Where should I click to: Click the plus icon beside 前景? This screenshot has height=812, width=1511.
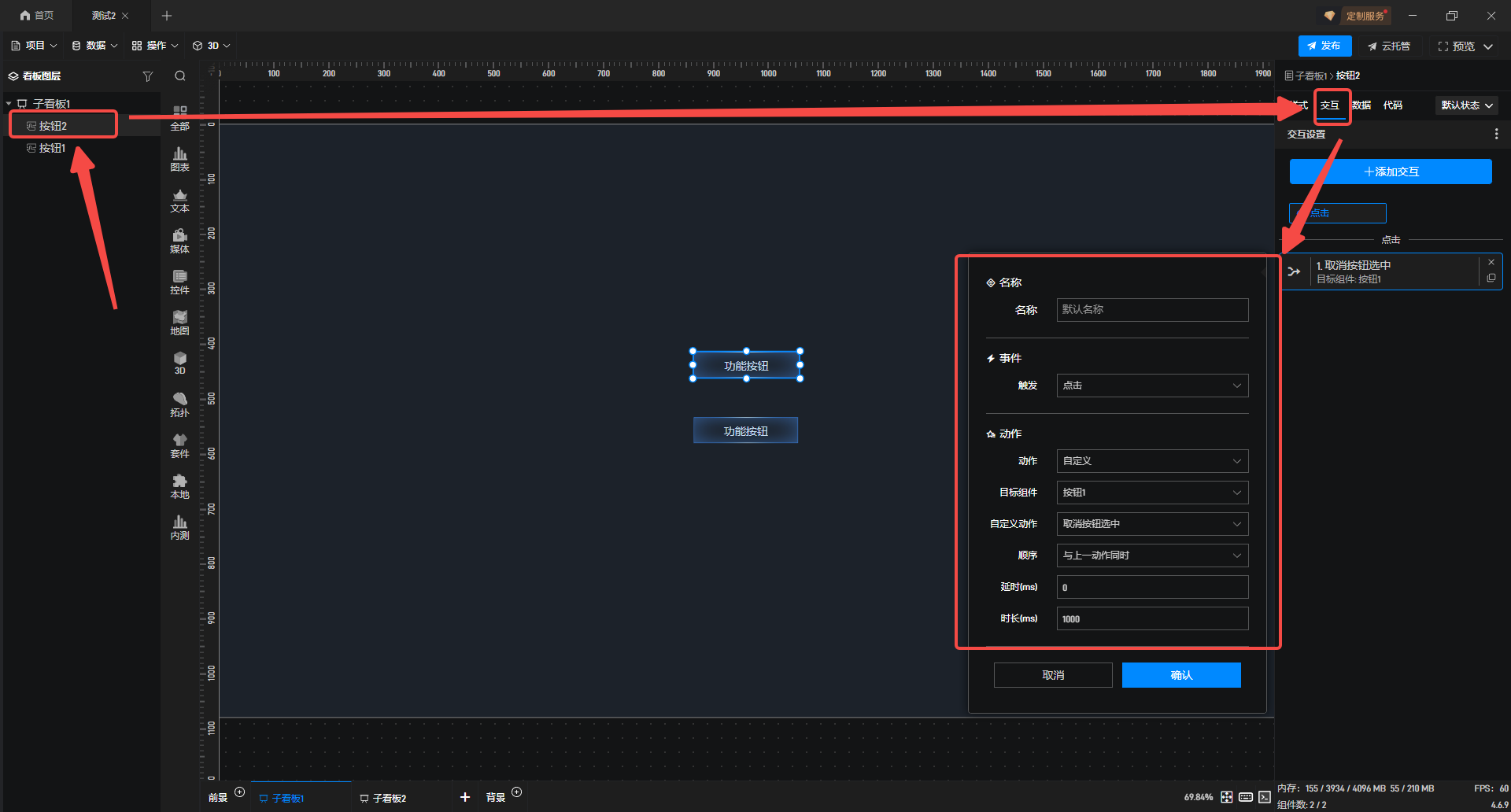[240, 792]
